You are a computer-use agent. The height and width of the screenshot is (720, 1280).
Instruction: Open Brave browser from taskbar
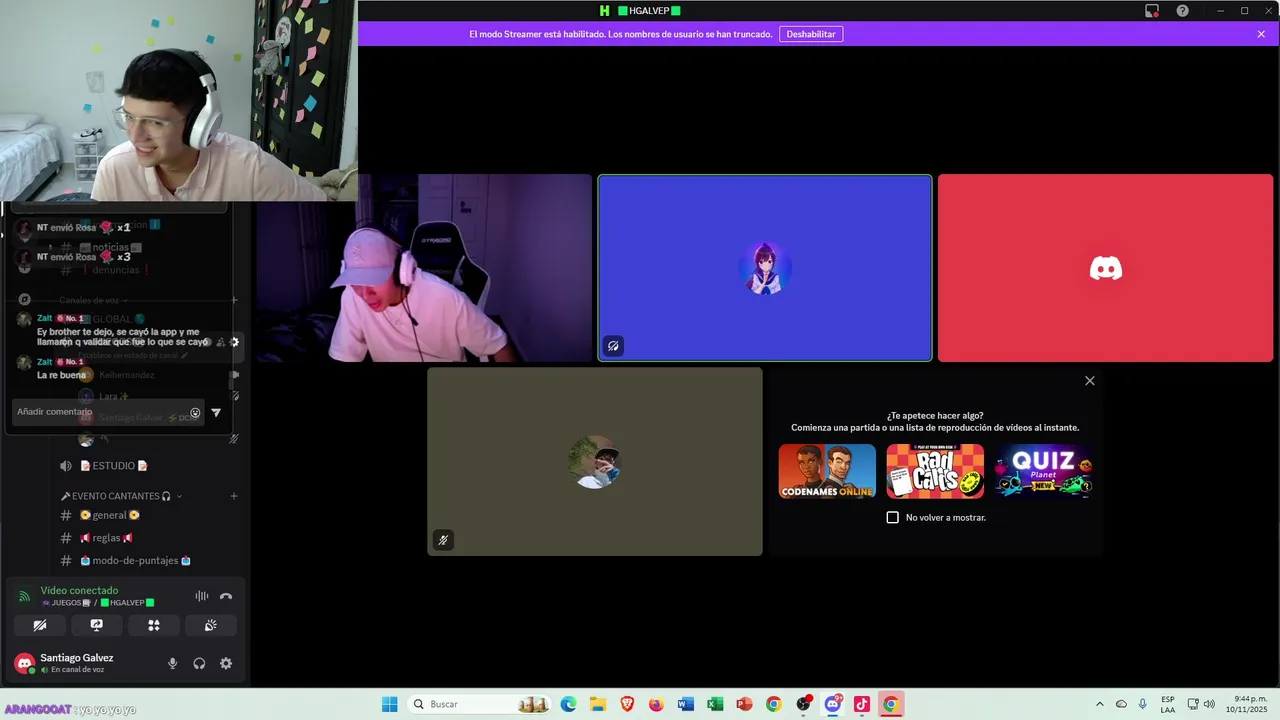627,704
